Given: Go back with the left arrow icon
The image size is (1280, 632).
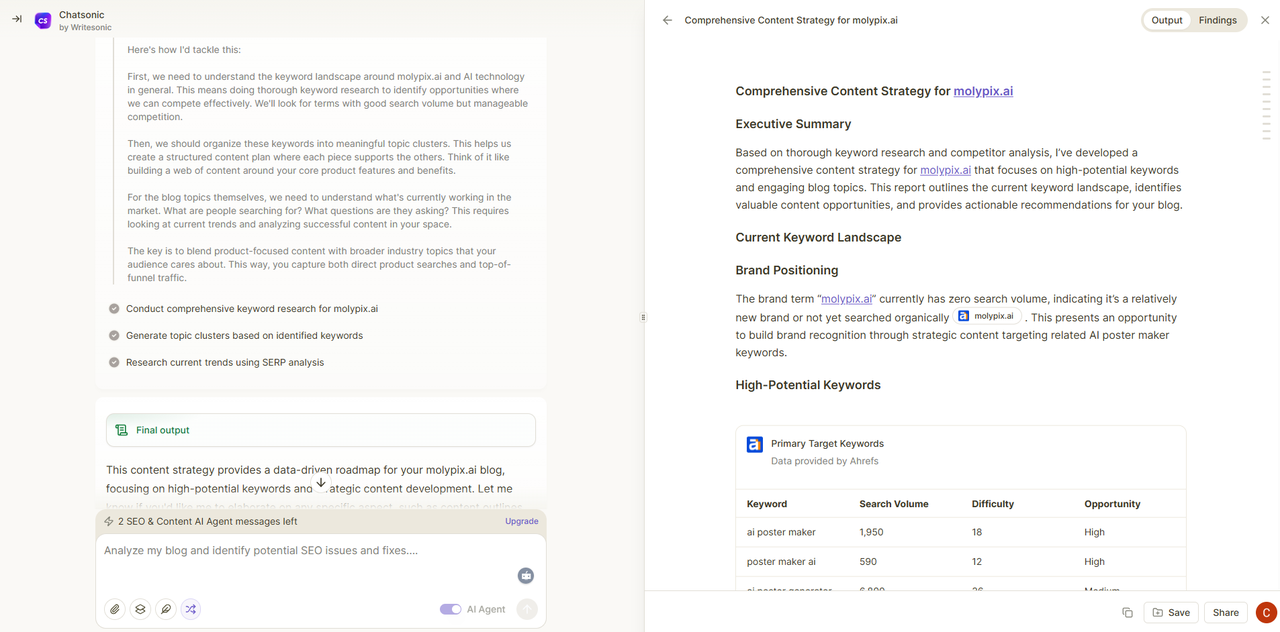Looking at the screenshot, I should pyautogui.click(x=667, y=20).
